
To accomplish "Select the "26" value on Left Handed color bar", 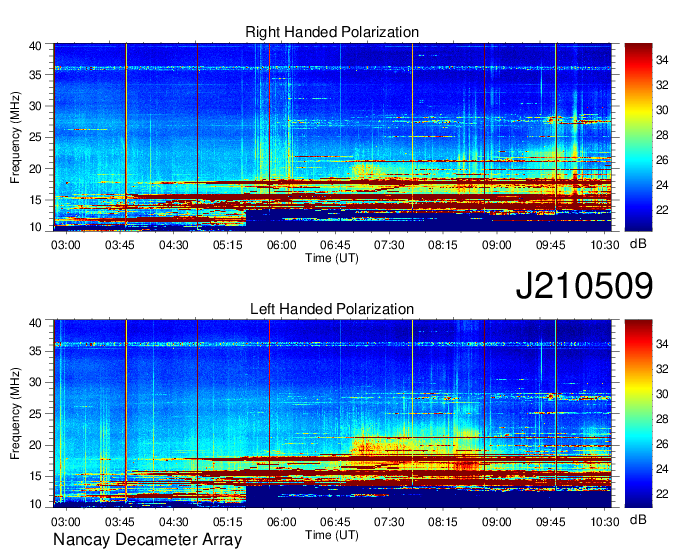I will click(662, 444).
